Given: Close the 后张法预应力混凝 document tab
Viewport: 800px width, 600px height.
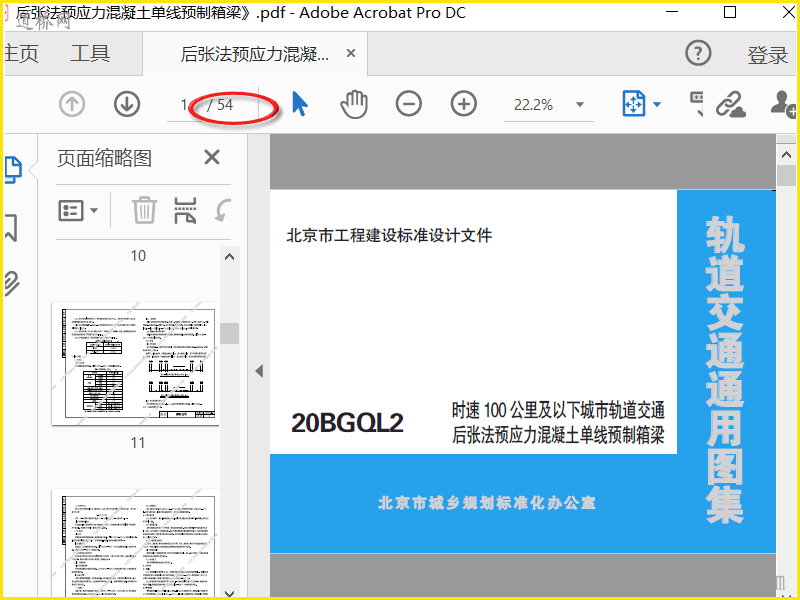Looking at the screenshot, I should pos(351,53).
